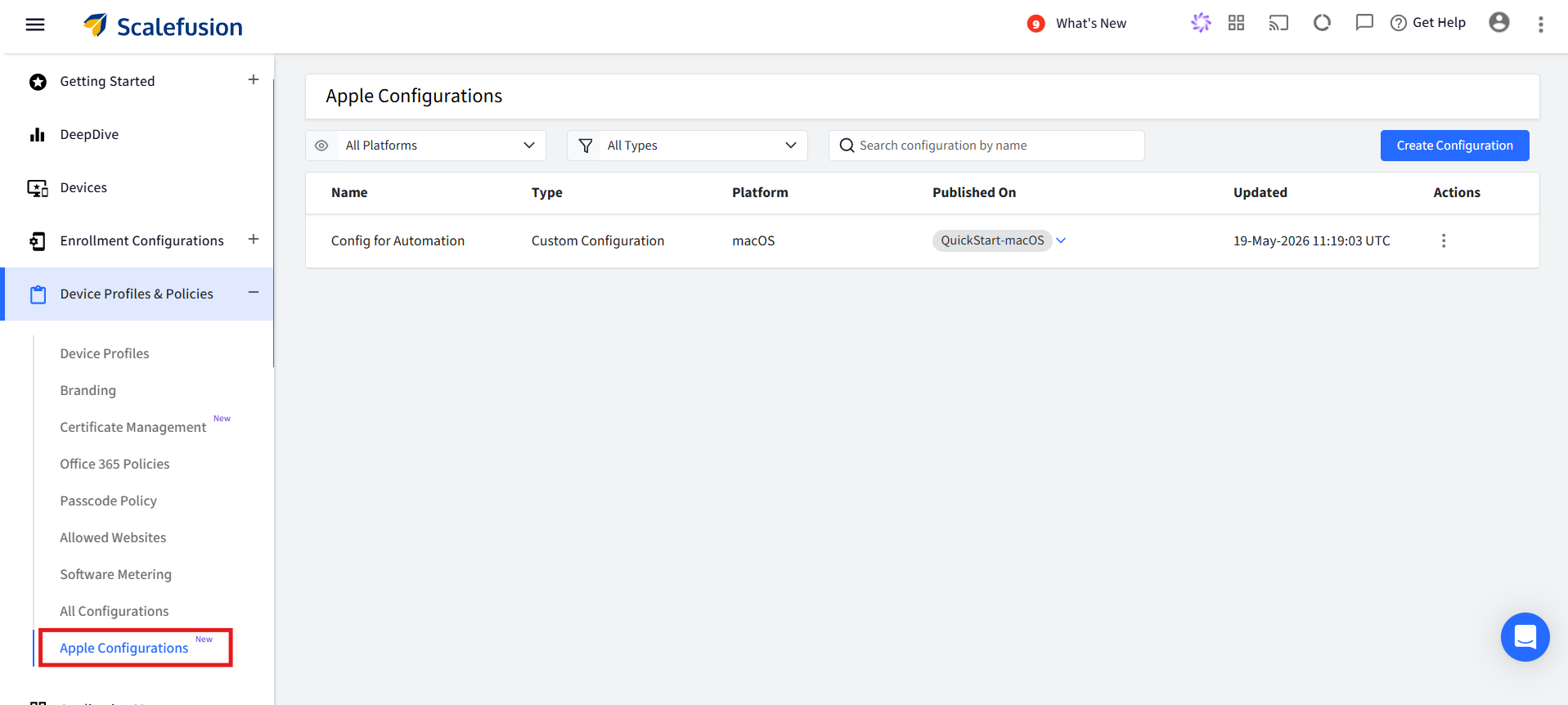Click the Scalefusion logo
Image resolution: width=1568 pixels, height=705 pixels.
tap(163, 26)
